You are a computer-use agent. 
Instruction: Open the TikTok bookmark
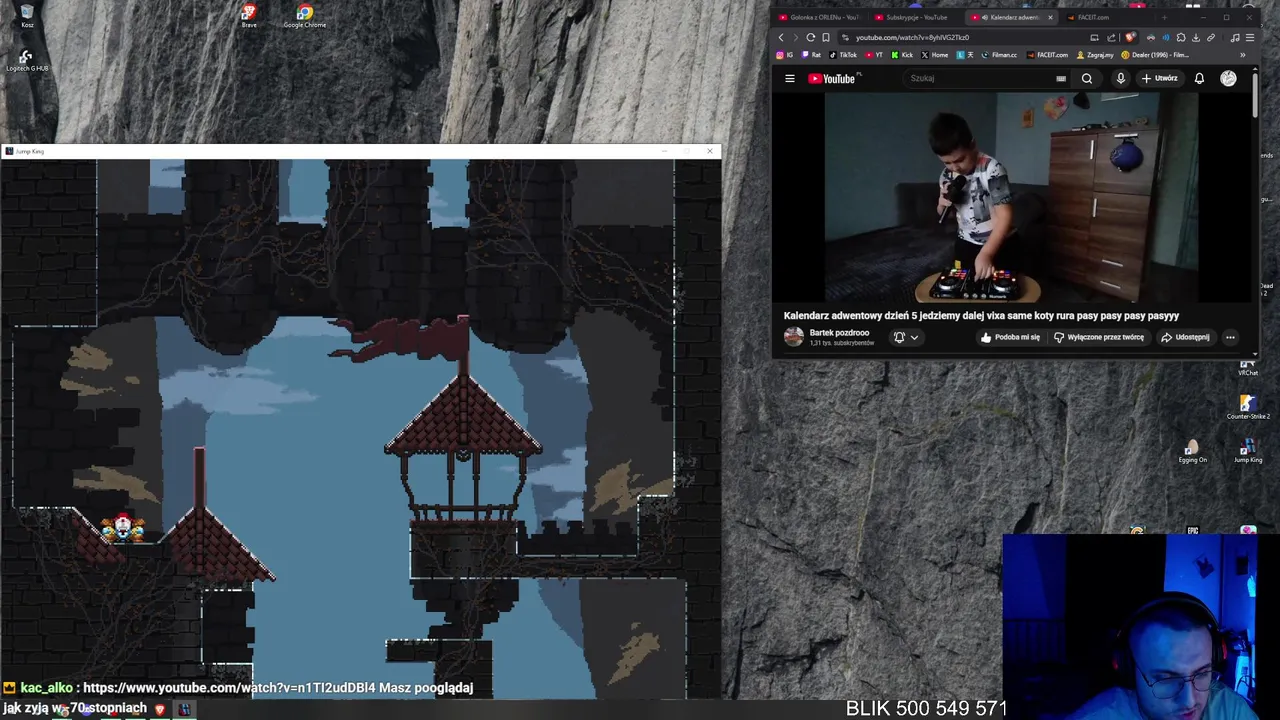(842, 55)
